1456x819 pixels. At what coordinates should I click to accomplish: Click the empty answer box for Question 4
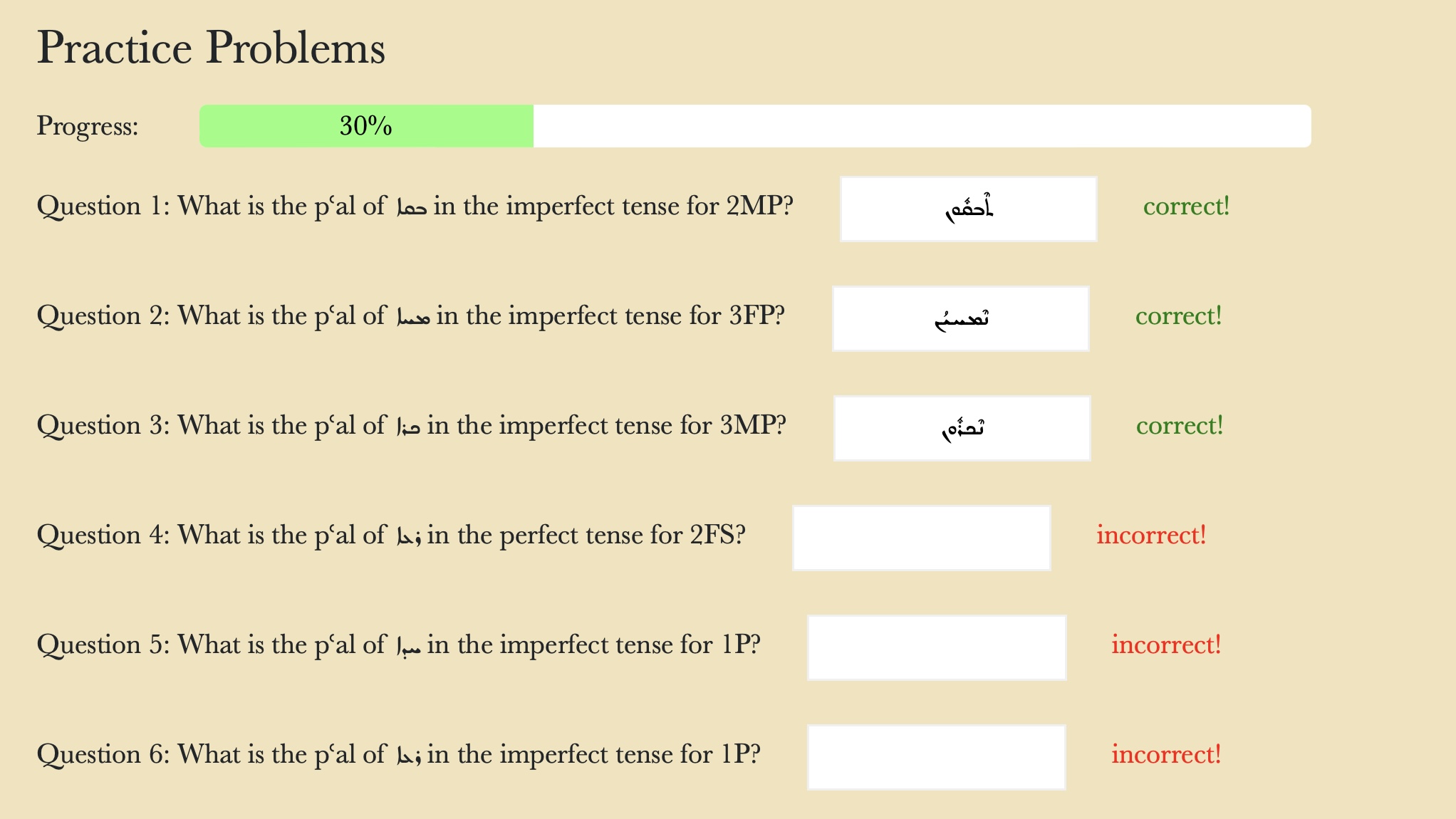(x=921, y=537)
